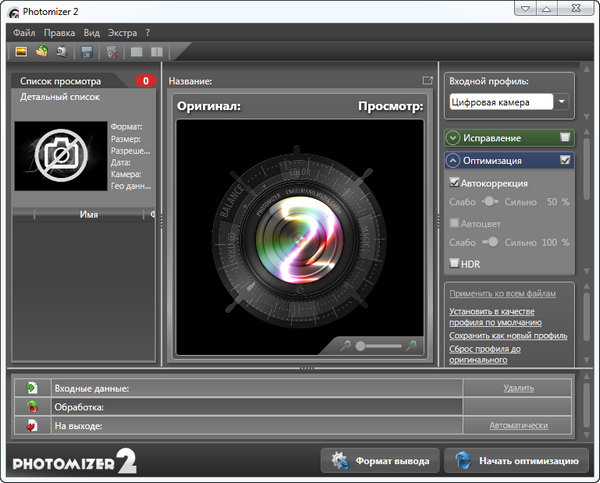Click Сброс профиля до оригинального link
The width and height of the screenshot is (600, 483).
coord(485,354)
